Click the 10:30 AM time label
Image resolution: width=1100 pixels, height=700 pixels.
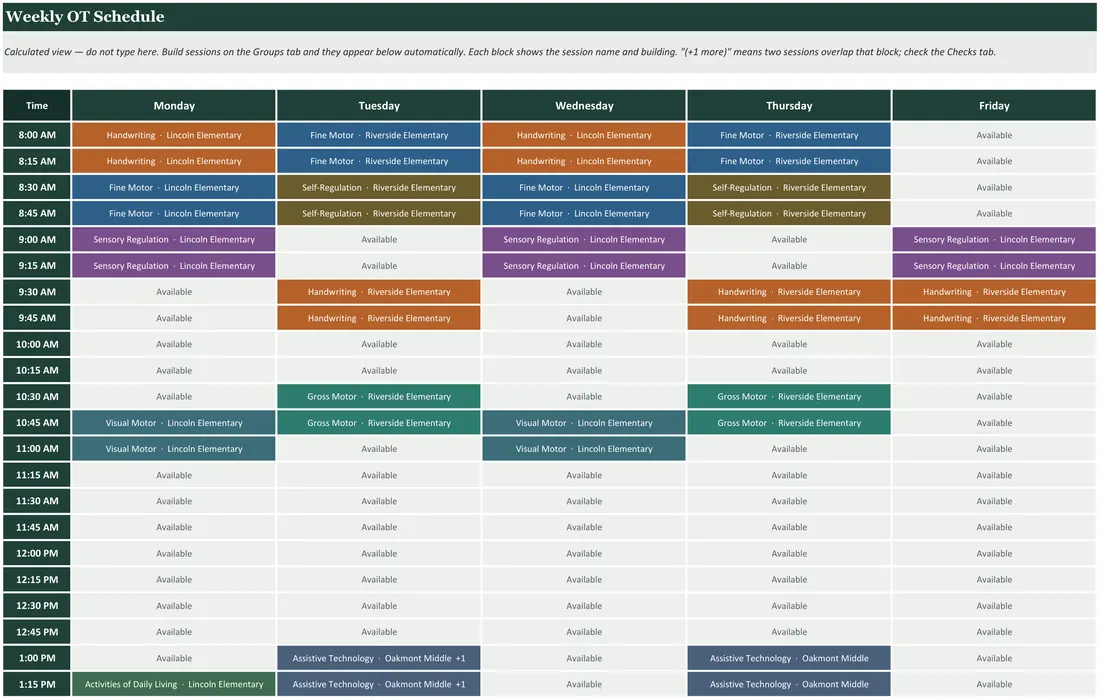click(36, 396)
